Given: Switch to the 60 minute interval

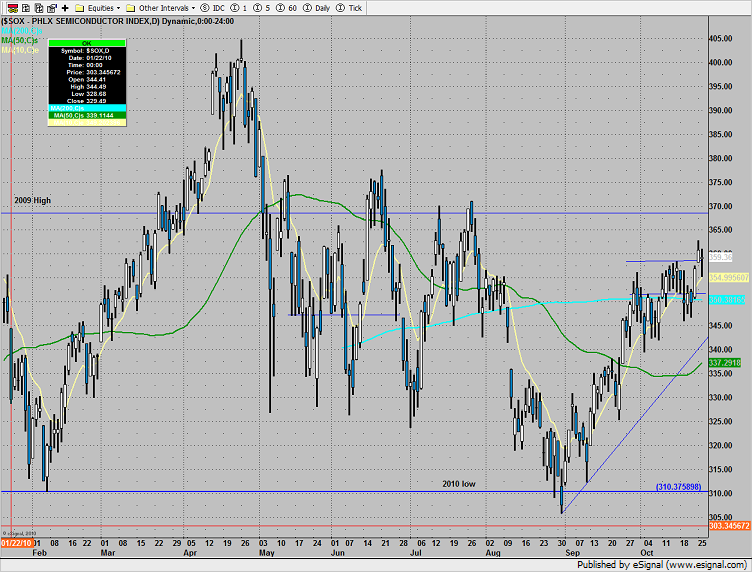Looking at the screenshot, I should tap(292, 8).
